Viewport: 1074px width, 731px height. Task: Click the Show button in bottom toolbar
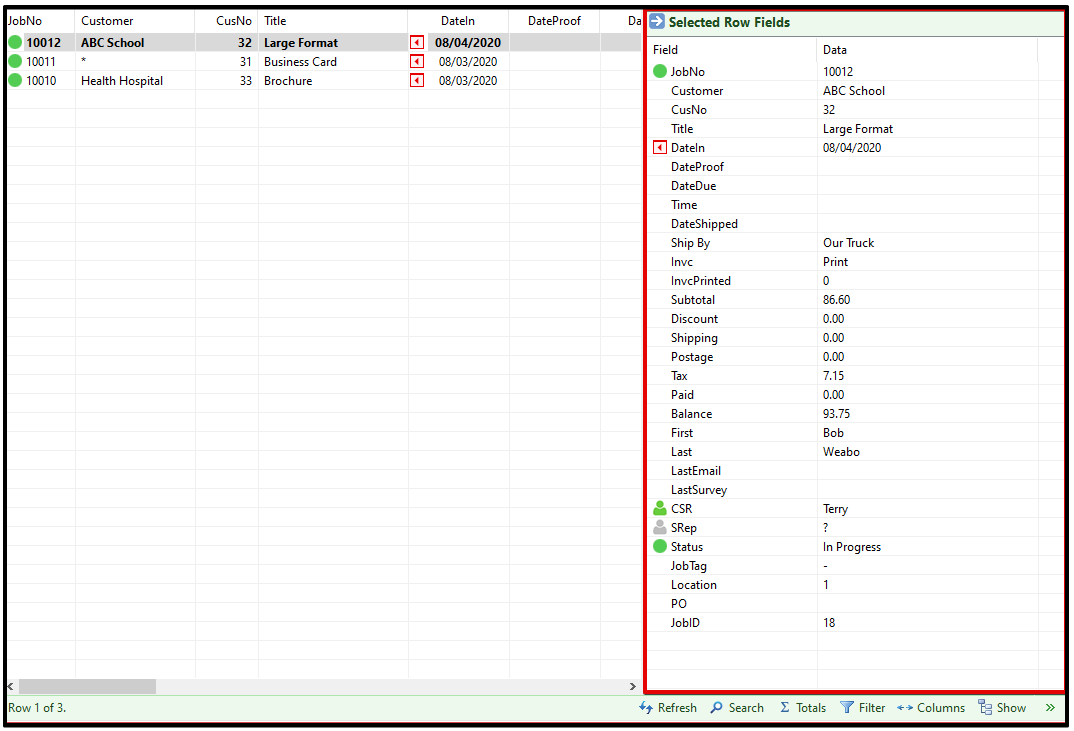coord(1002,708)
